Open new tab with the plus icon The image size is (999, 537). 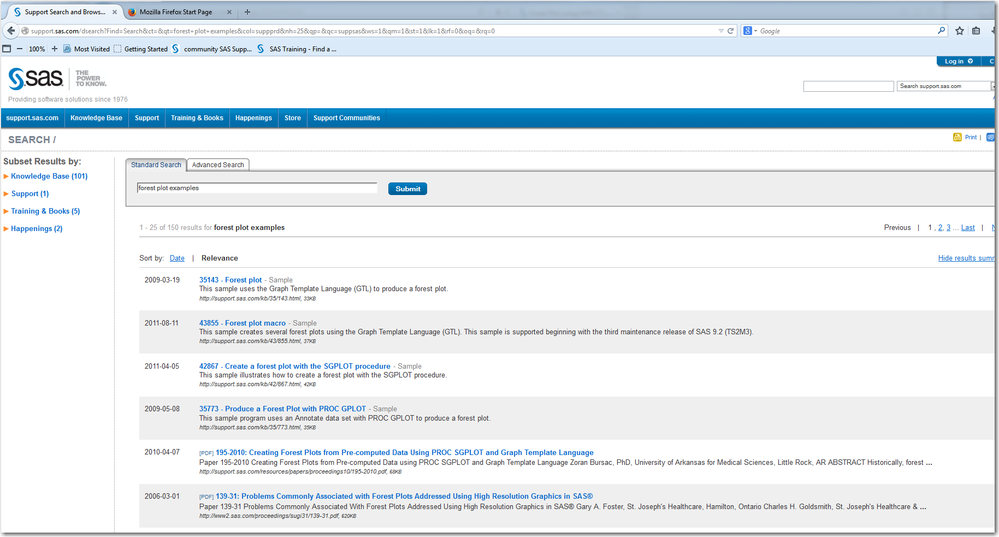(x=247, y=11)
